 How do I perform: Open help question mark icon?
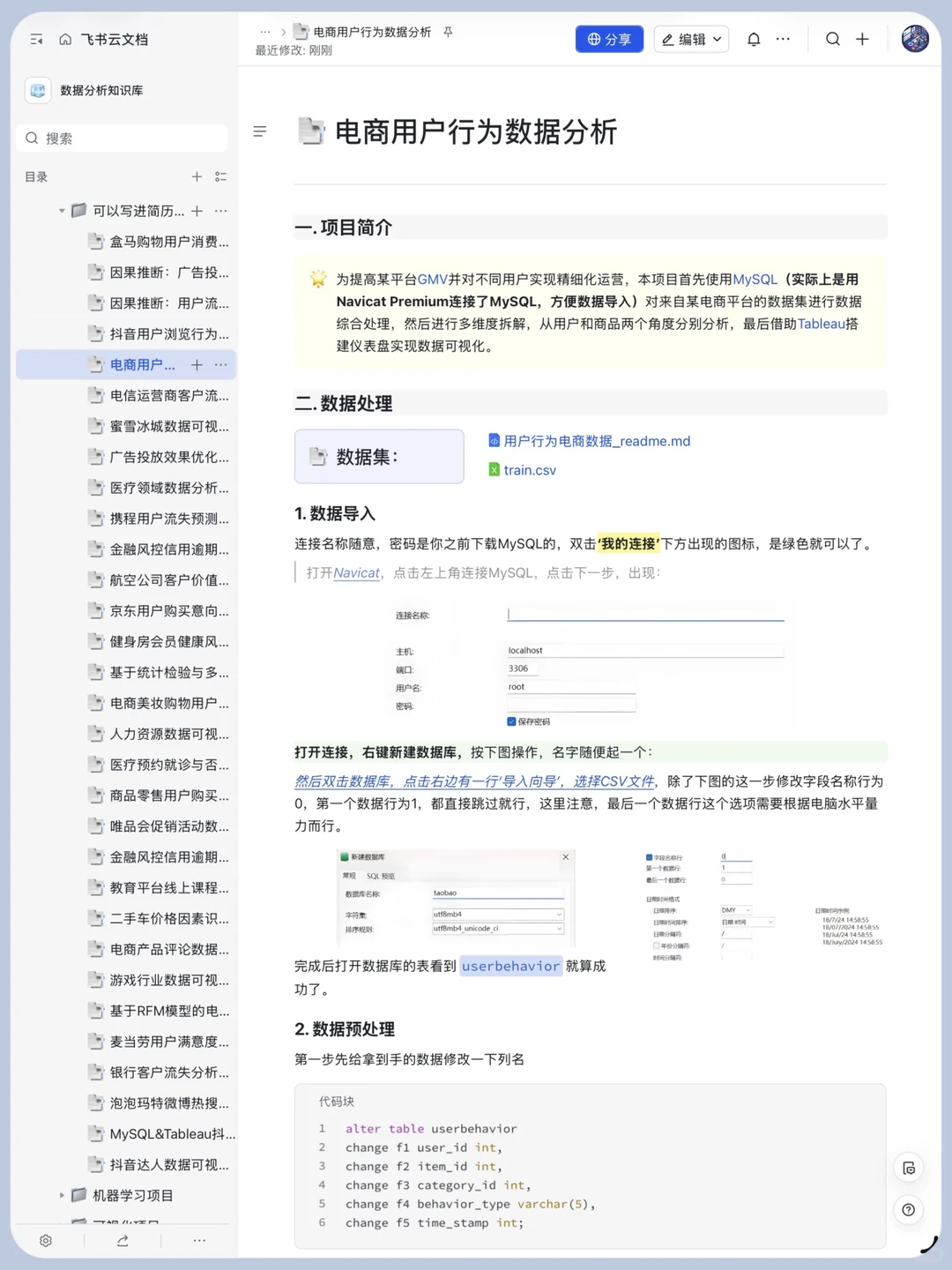[909, 1210]
